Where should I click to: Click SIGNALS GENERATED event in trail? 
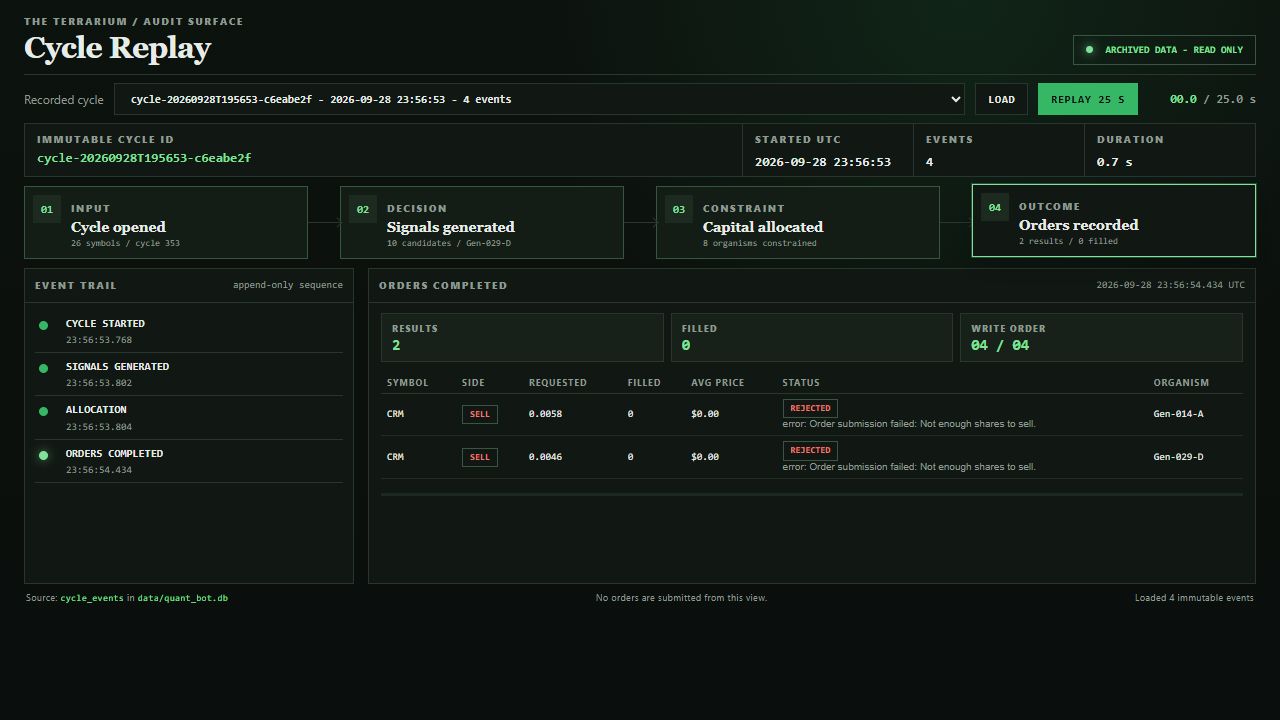[x=189, y=375]
